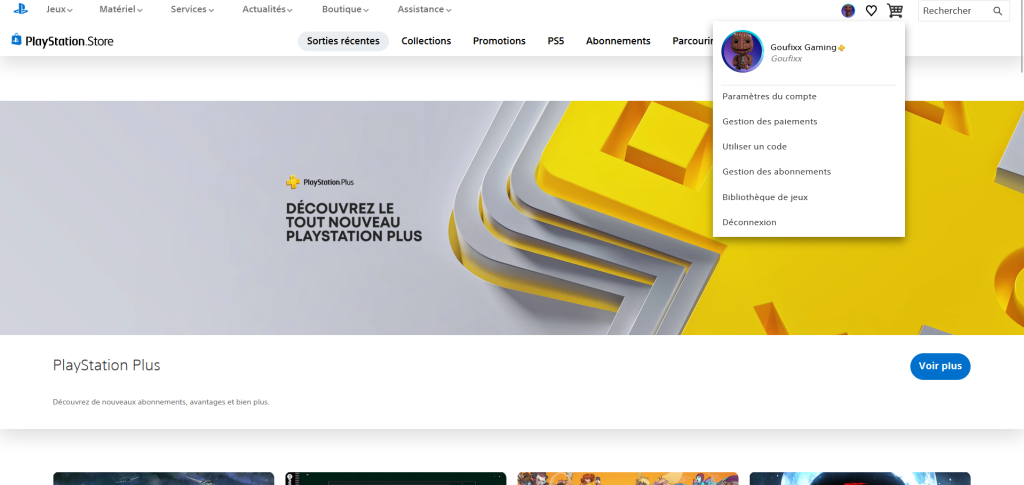The width and height of the screenshot is (1024, 485).
Task: Click the large Sackboy profile avatar
Action: 742,52
